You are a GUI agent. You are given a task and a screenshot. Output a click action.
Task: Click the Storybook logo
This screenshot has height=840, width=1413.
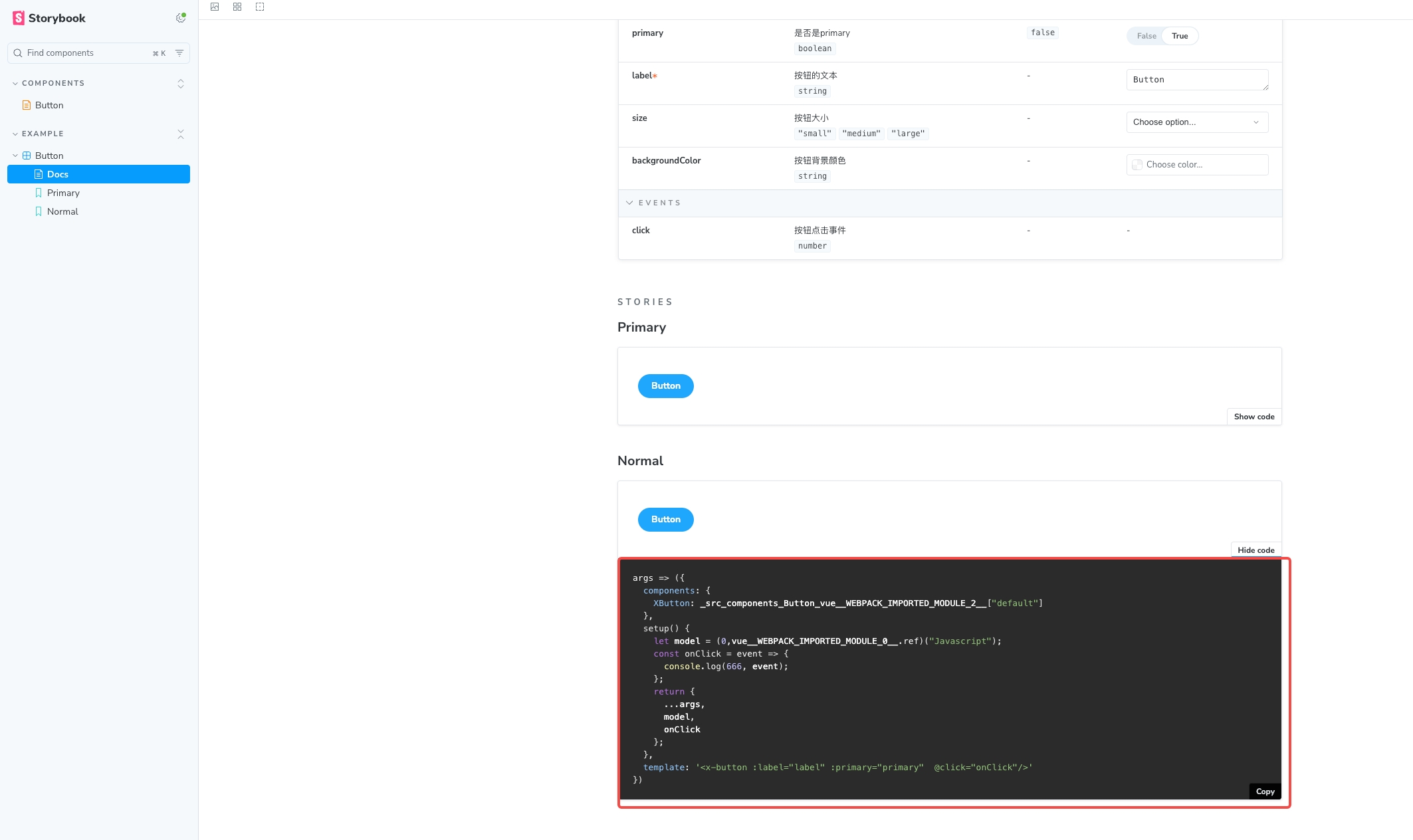[49, 18]
